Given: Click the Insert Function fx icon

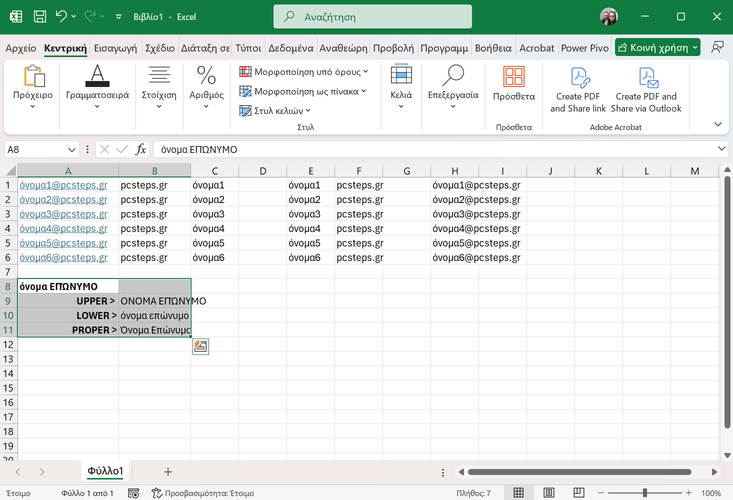Looking at the screenshot, I should [x=141, y=149].
